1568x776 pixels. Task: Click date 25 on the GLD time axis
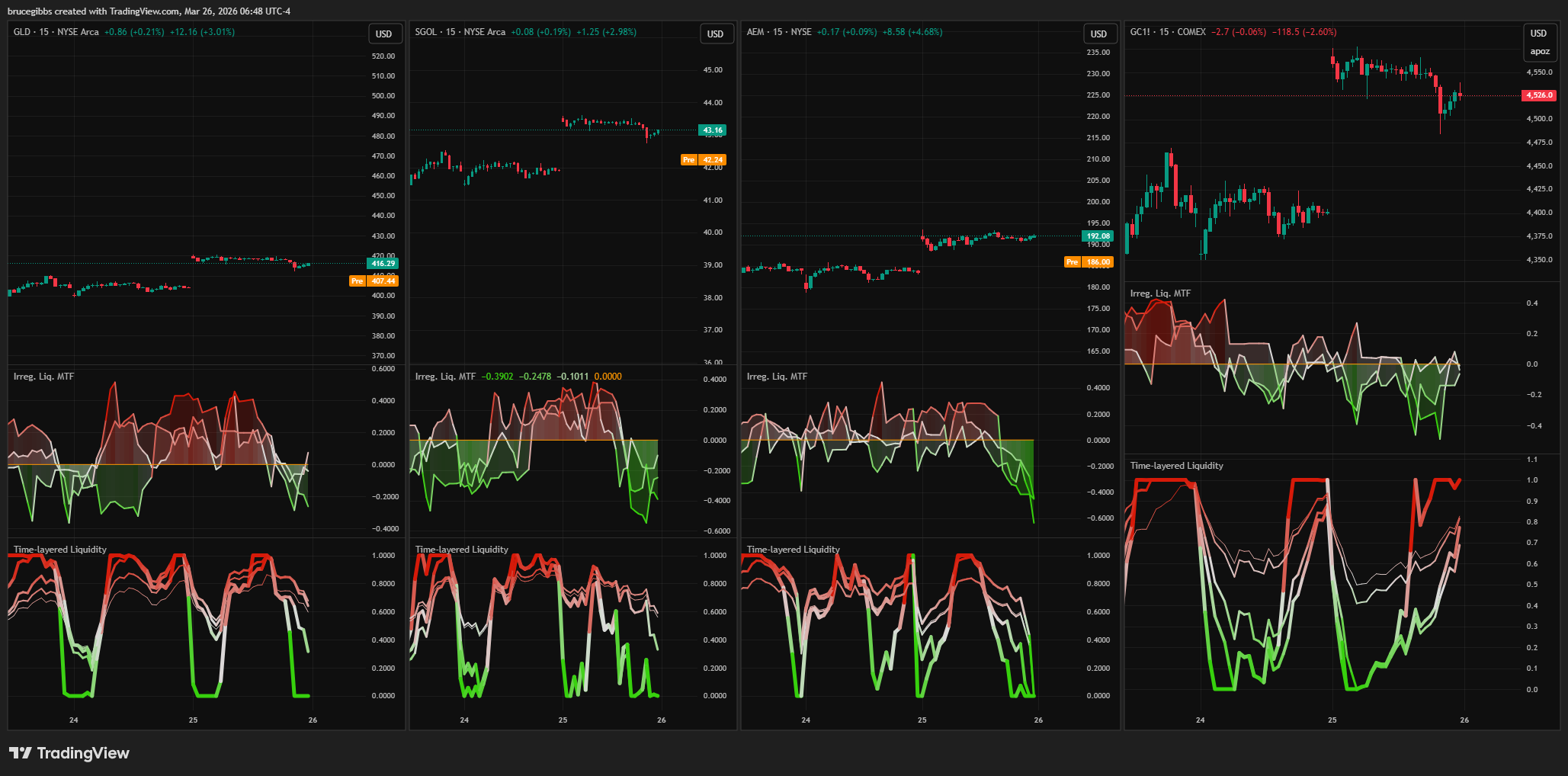(x=193, y=720)
